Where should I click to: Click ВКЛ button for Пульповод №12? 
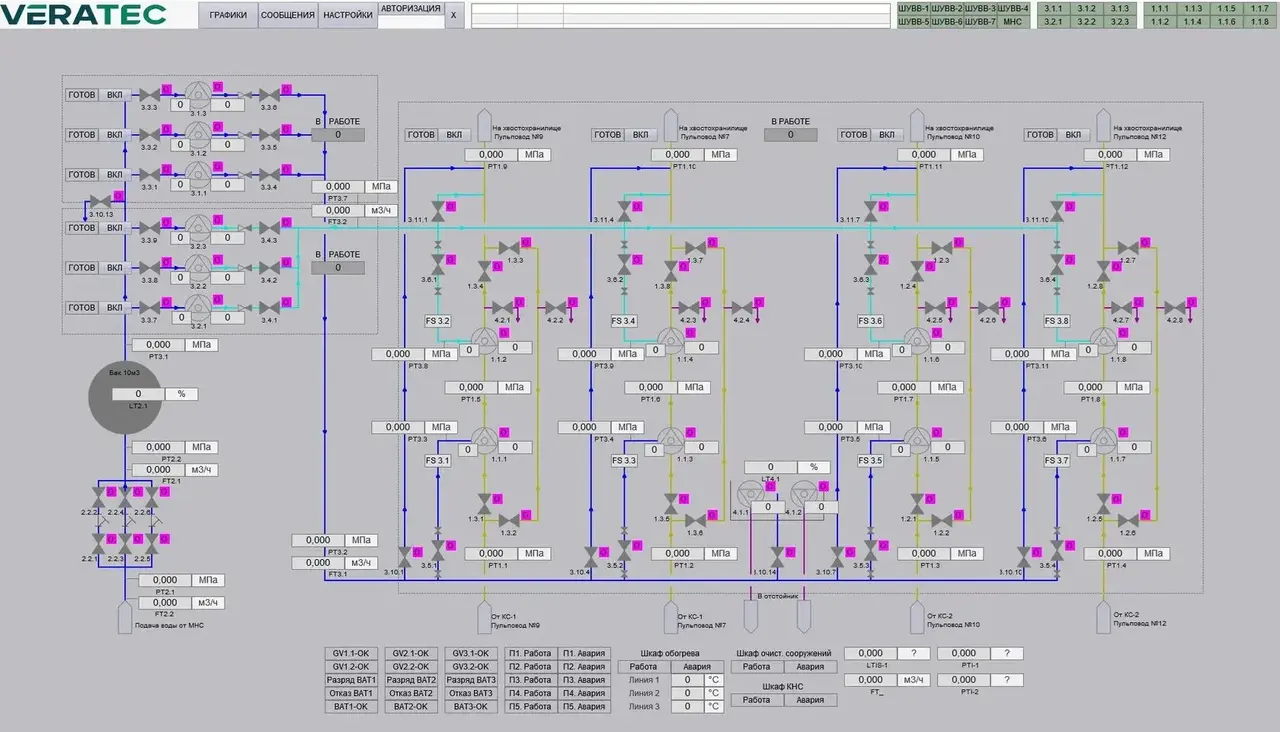point(1073,135)
